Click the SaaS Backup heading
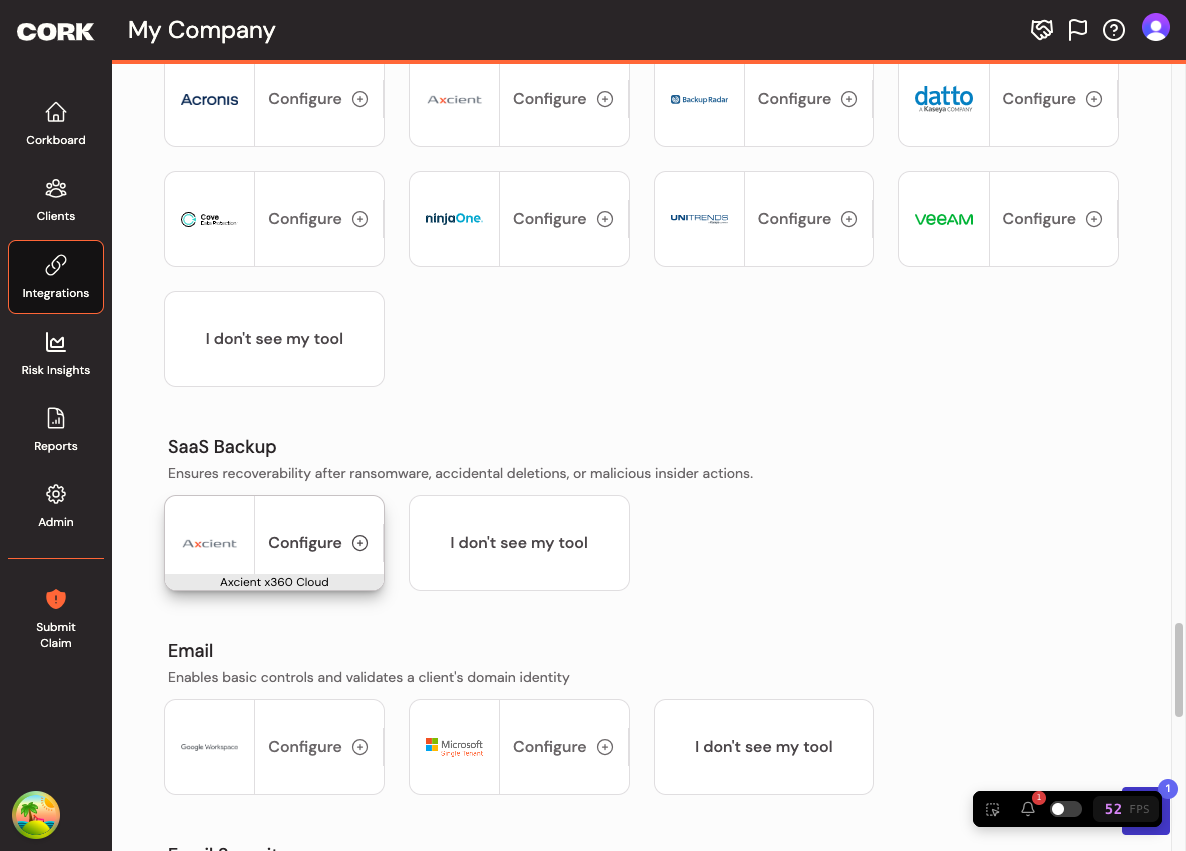The width and height of the screenshot is (1186, 851). pos(222,447)
